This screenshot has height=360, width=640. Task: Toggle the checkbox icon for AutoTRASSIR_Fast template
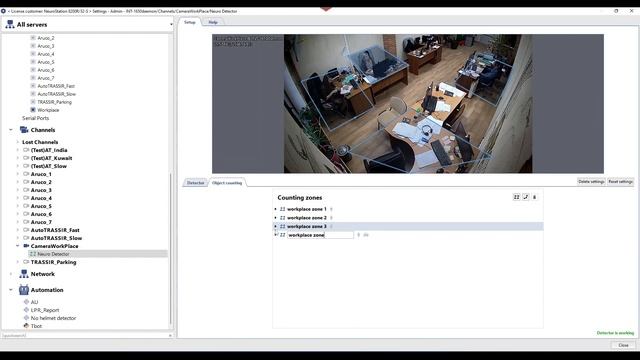point(33,86)
